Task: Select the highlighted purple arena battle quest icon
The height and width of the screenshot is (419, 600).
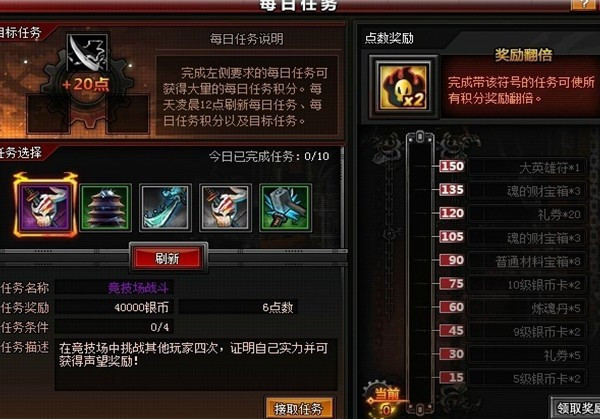Action: pyautogui.click(x=46, y=207)
